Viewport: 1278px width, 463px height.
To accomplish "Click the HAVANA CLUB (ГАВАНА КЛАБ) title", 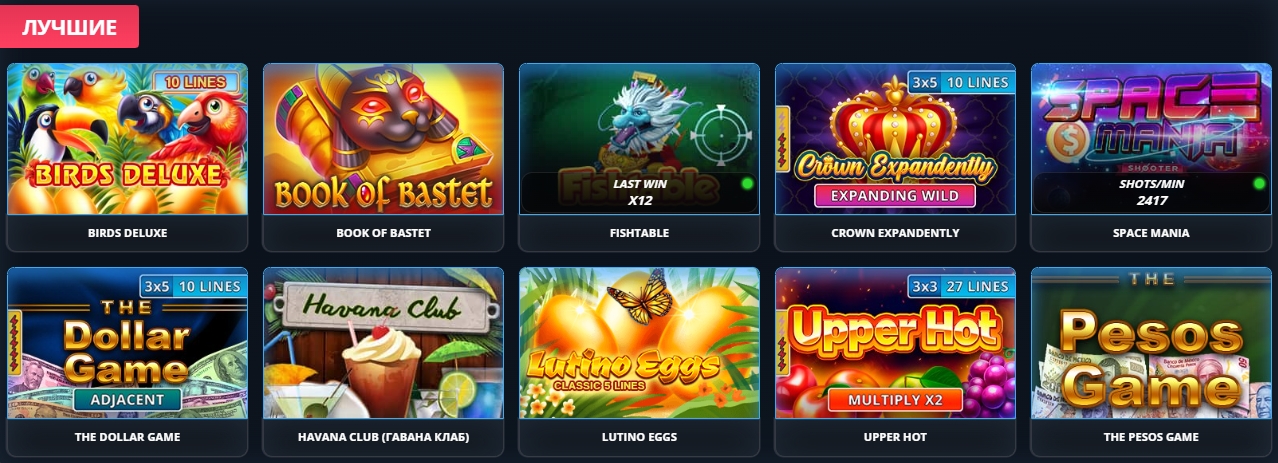I will [x=383, y=437].
